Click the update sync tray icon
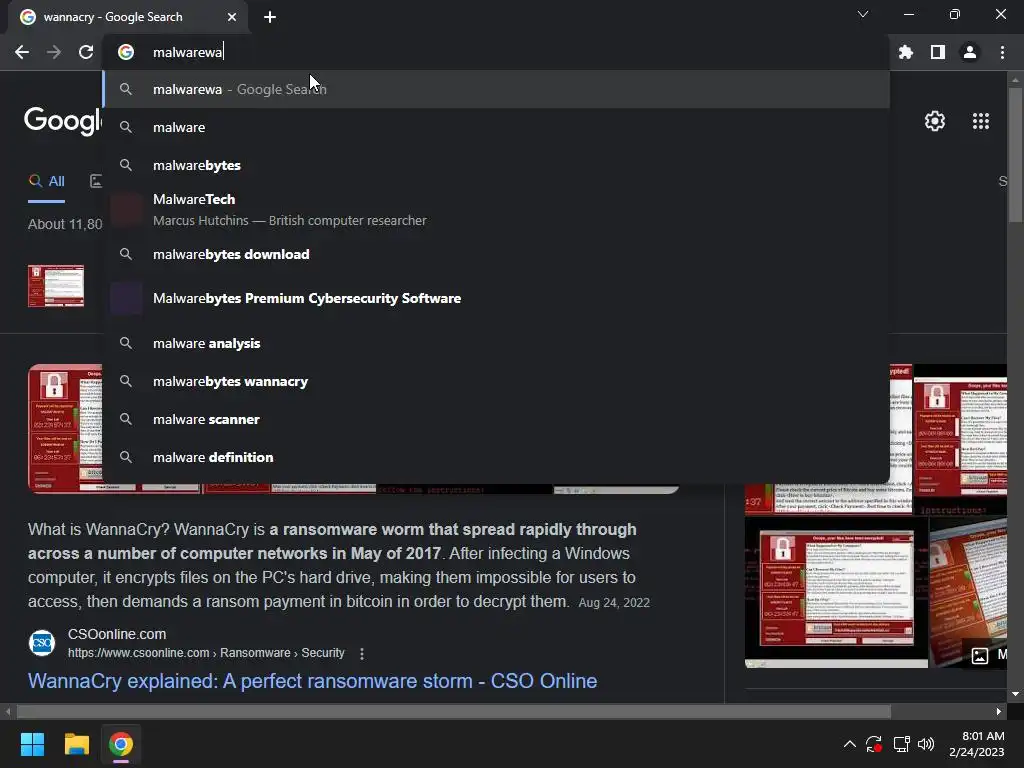Viewport: 1024px width, 768px height. coord(874,744)
